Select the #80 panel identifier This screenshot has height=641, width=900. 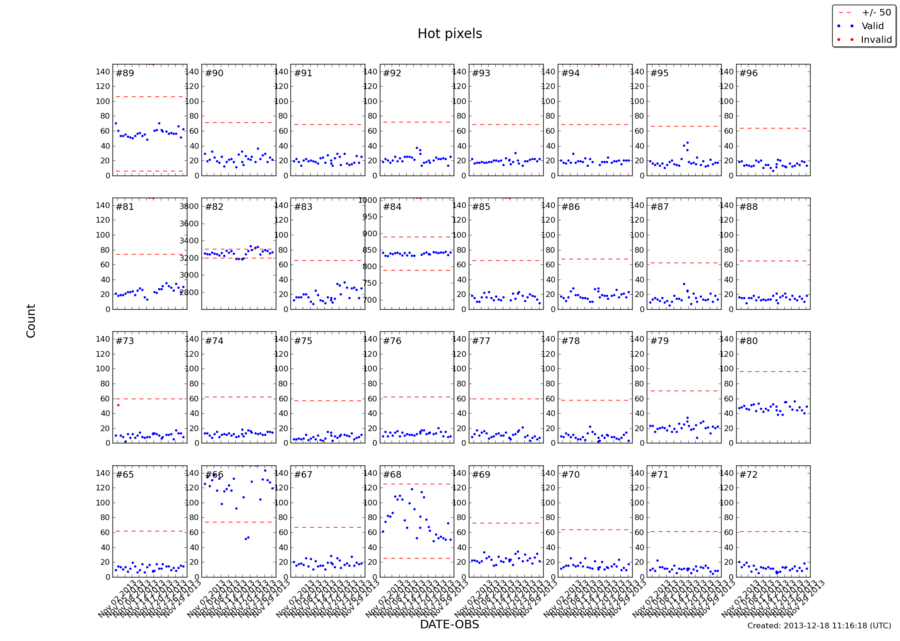click(x=751, y=341)
